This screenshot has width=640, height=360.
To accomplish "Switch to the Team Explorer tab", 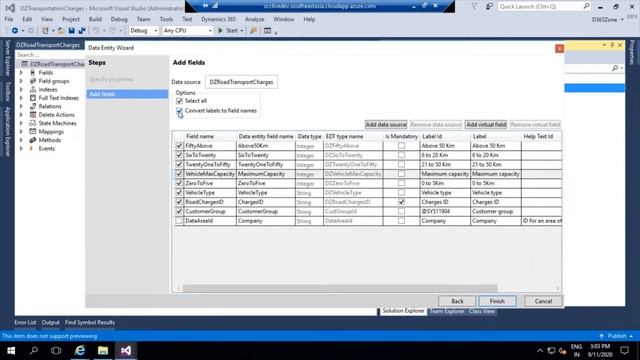I will [447, 311].
